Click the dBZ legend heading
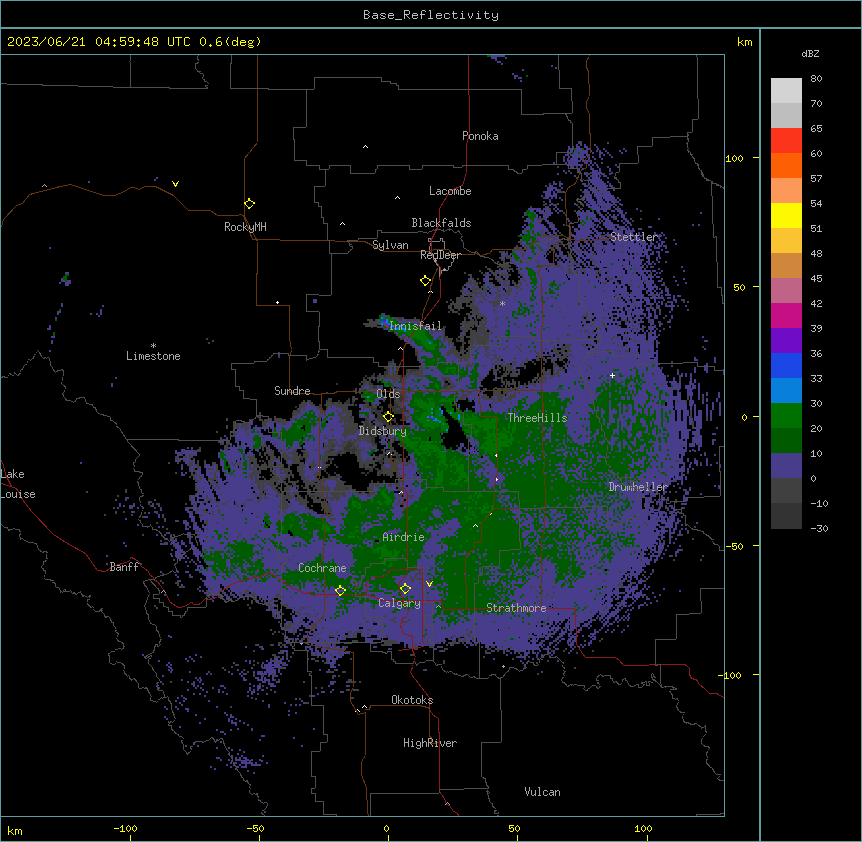862x842 pixels. (810, 53)
